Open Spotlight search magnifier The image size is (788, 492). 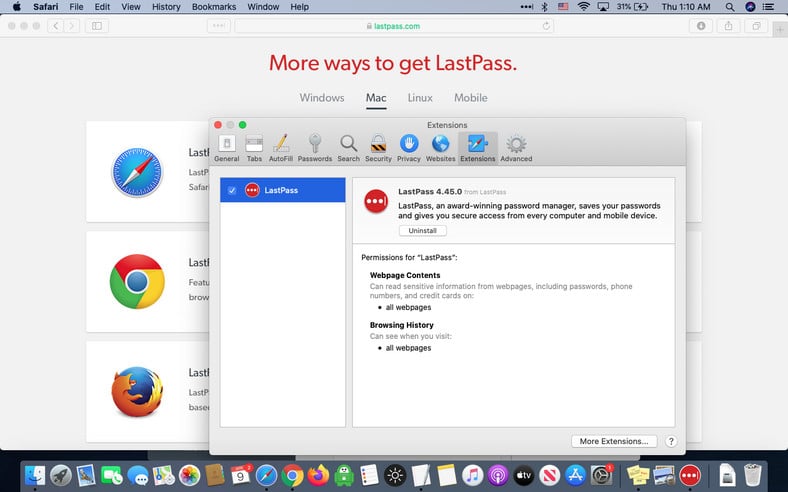(x=730, y=7)
